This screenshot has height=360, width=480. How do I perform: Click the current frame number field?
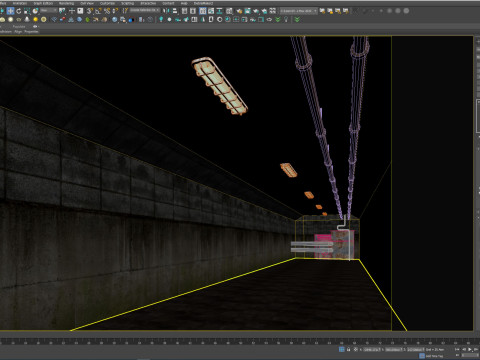click(x=470, y=355)
